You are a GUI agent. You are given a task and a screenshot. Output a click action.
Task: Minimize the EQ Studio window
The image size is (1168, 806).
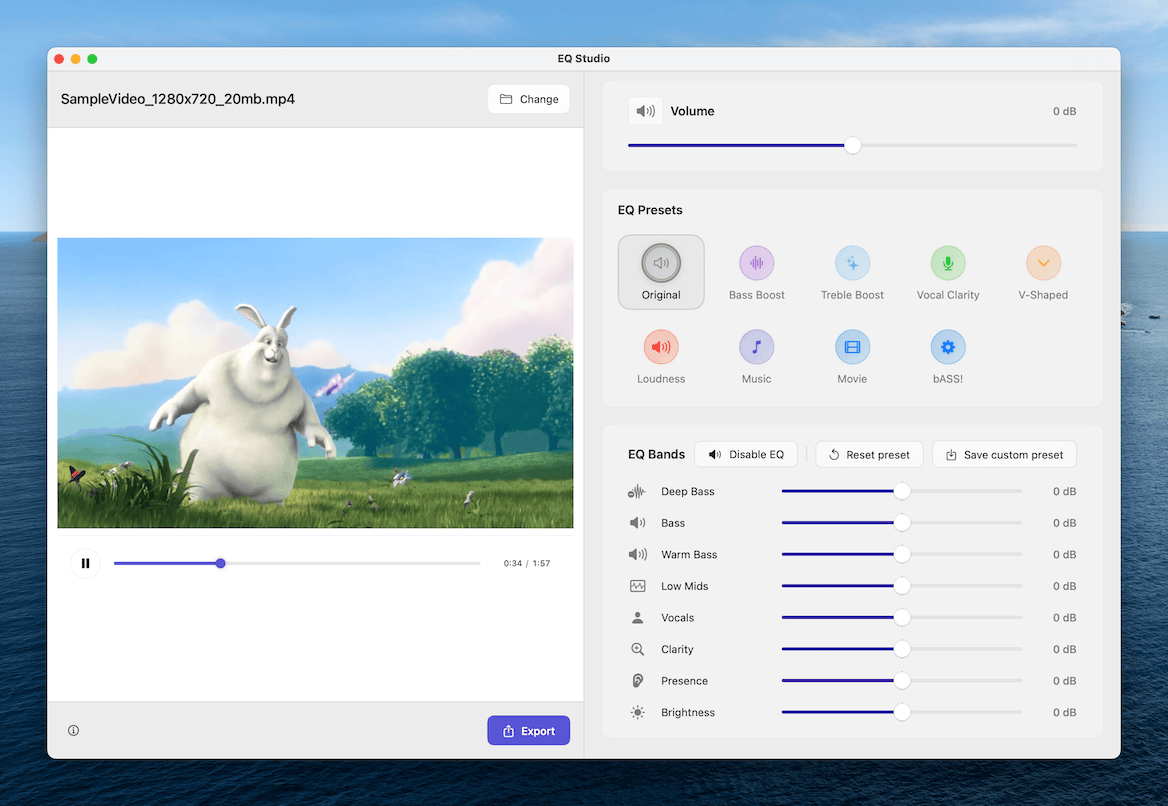[75, 59]
